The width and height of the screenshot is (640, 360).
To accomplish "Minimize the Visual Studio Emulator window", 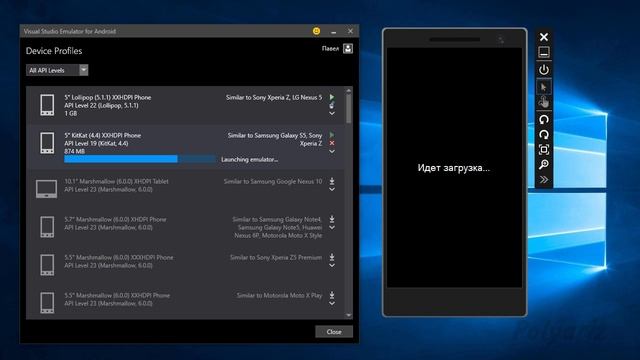I will 333,31.
